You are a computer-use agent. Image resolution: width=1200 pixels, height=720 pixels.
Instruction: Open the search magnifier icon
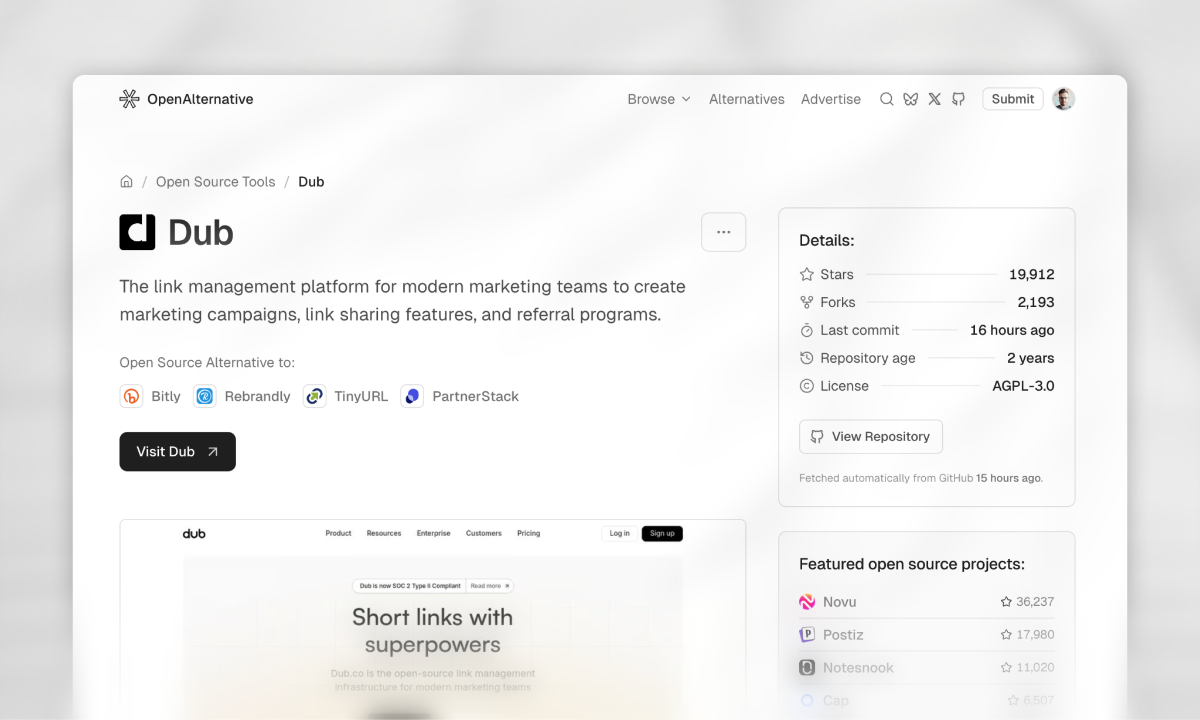coord(886,99)
